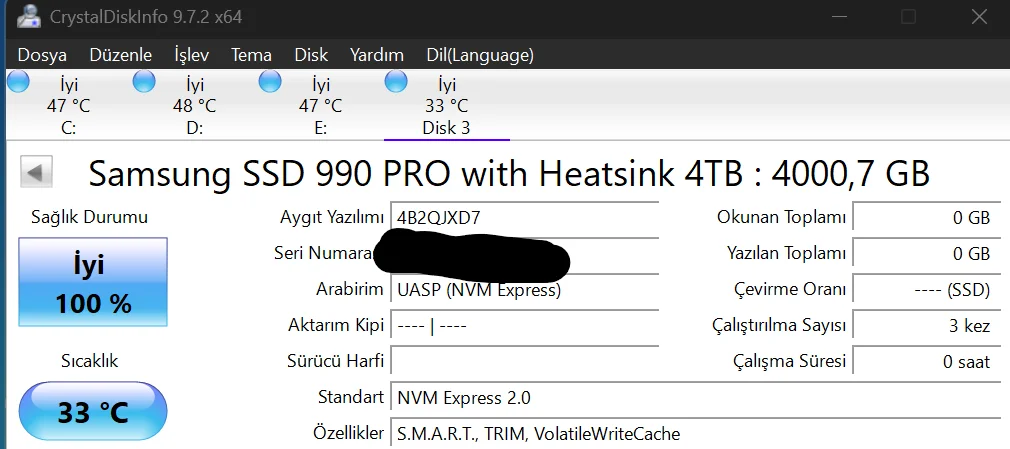Click the firmware field 4B2QJXD7
Viewport: 1010px width, 449px height.
click(x=524, y=217)
